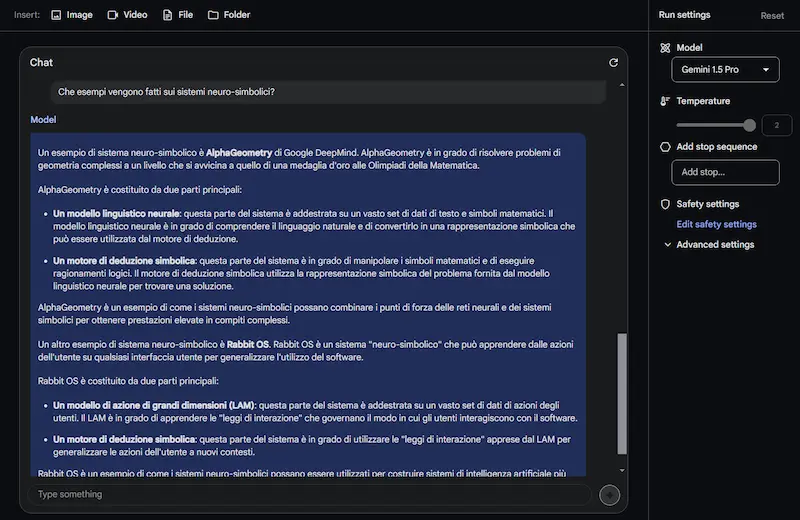800x520 pixels.
Task: Click the bold Rabbit OS text
Action: [x=248, y=344]
